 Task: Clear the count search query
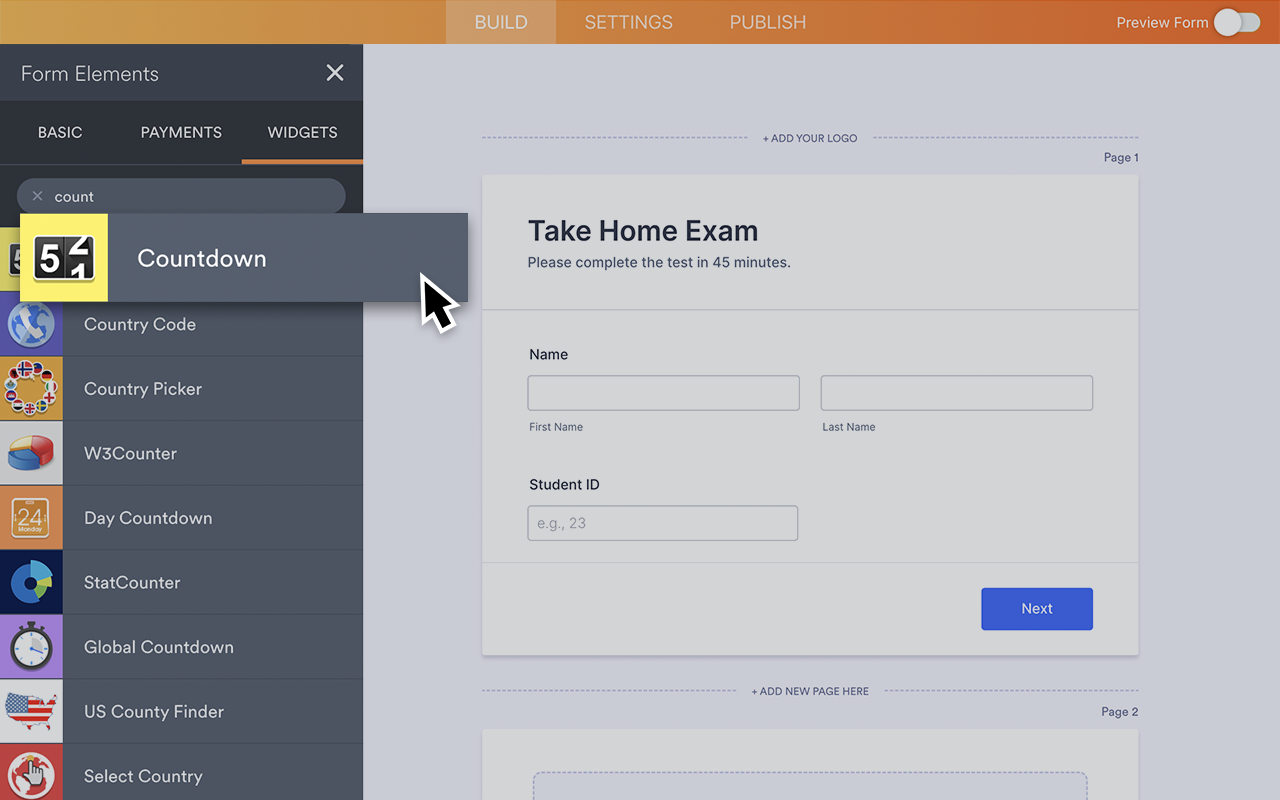tap(37, 196)
